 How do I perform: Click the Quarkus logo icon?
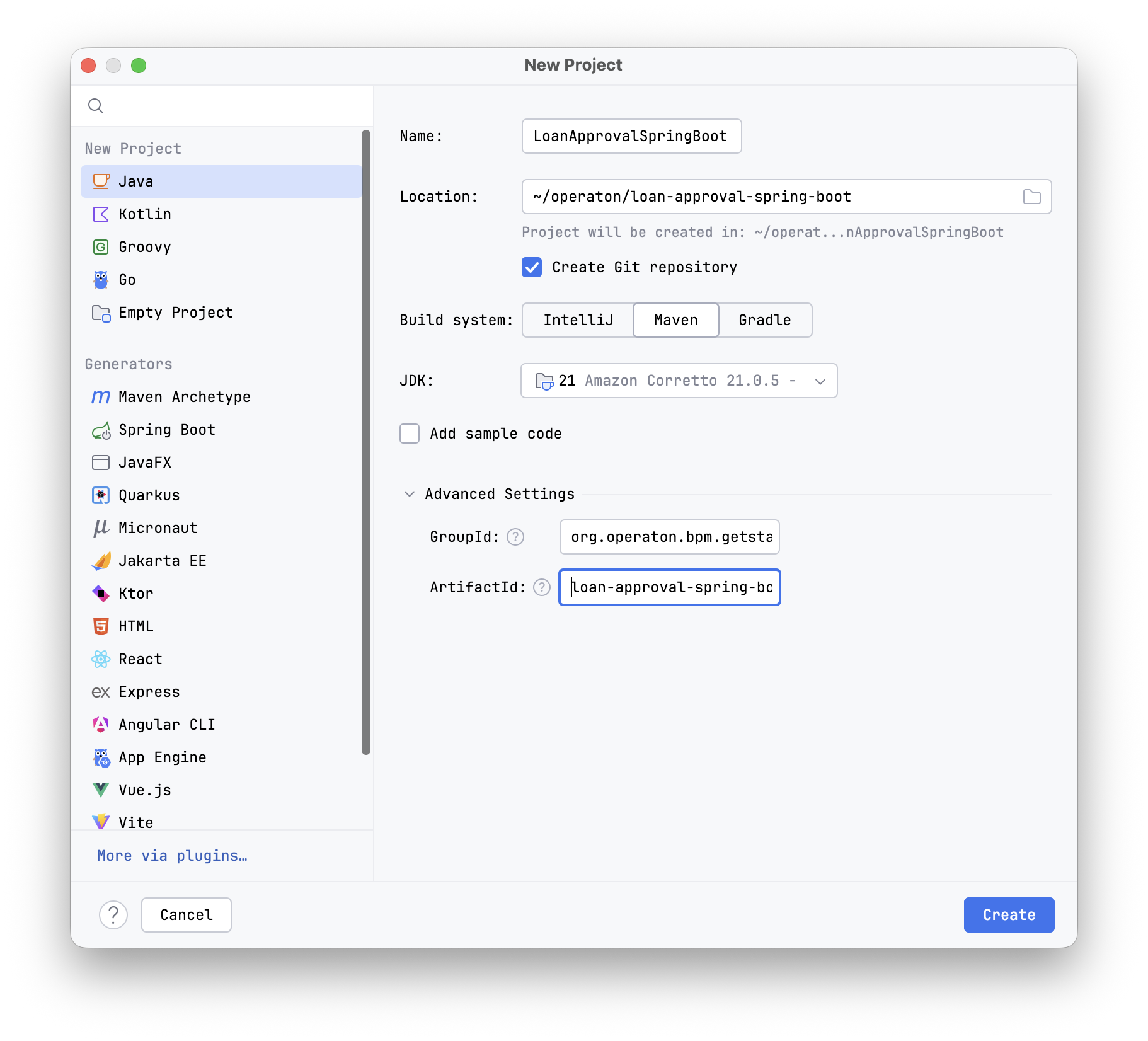point(101,495)
